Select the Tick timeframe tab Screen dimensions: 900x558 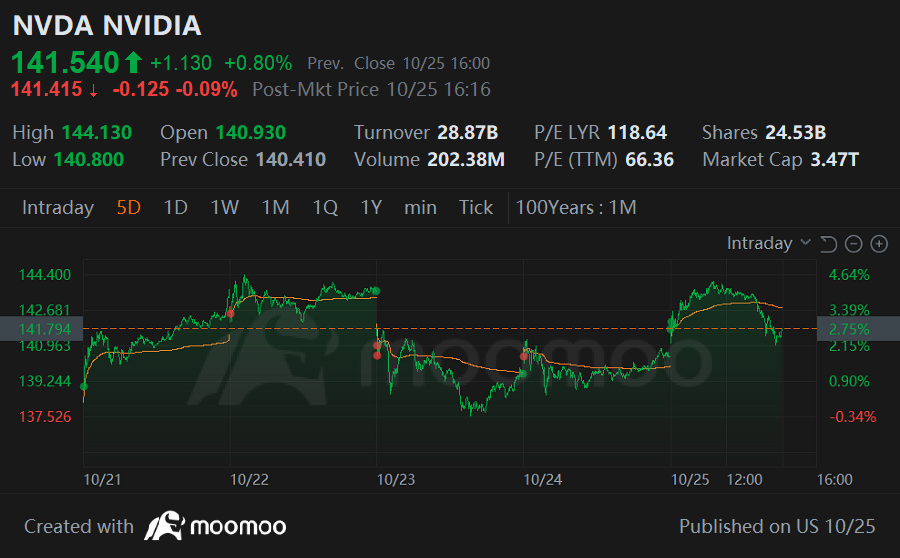point(476,207)
